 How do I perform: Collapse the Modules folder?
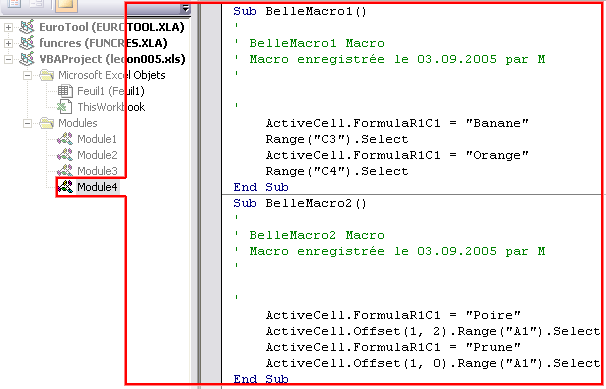[x=27, y=124]
